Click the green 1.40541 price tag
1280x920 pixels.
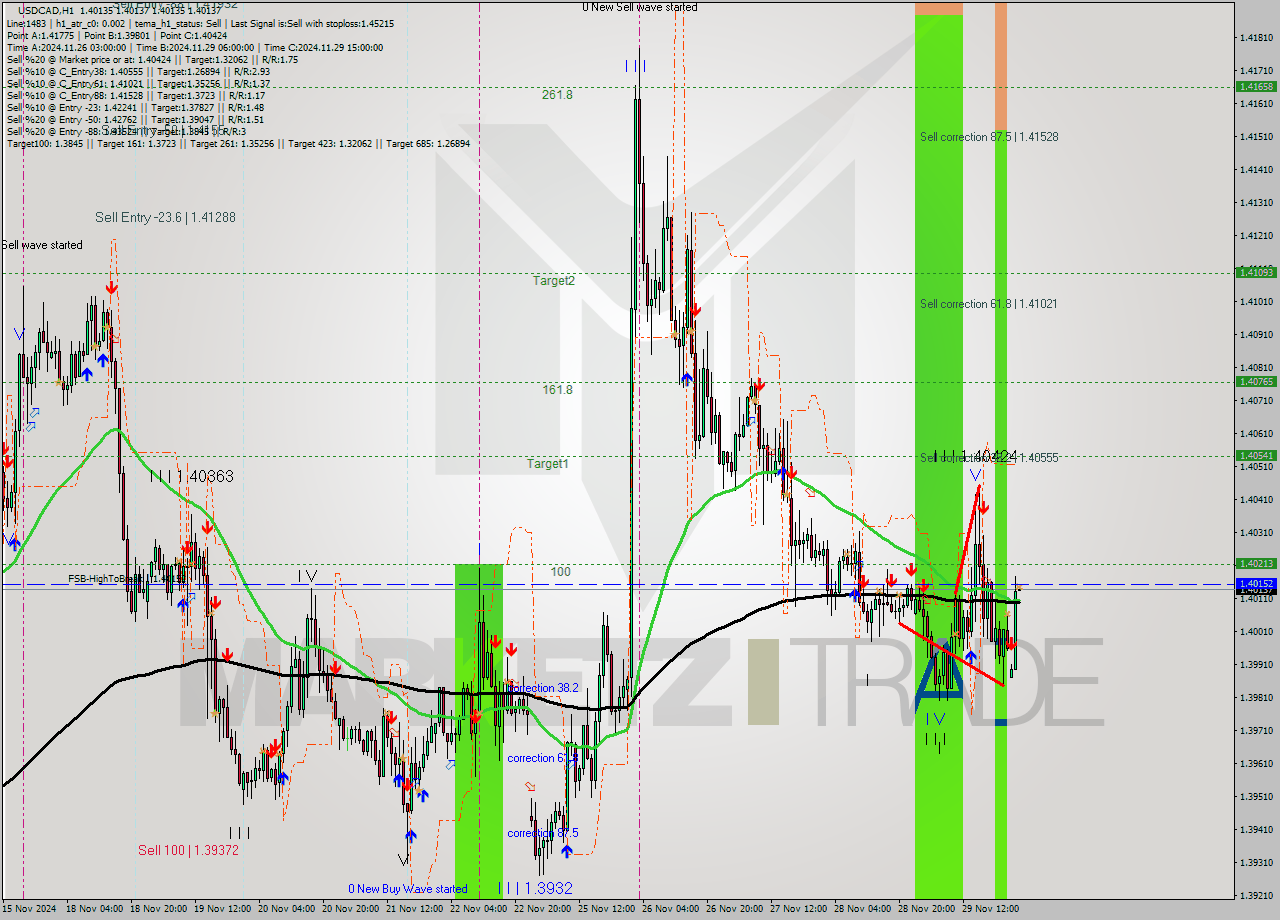(x=1256, y=455)
